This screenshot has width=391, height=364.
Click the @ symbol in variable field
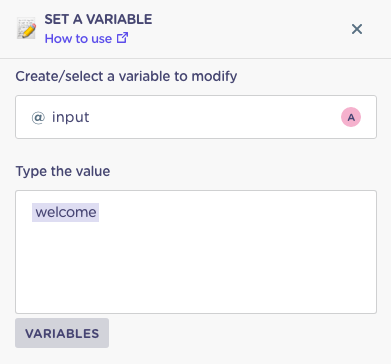point(38,117)
